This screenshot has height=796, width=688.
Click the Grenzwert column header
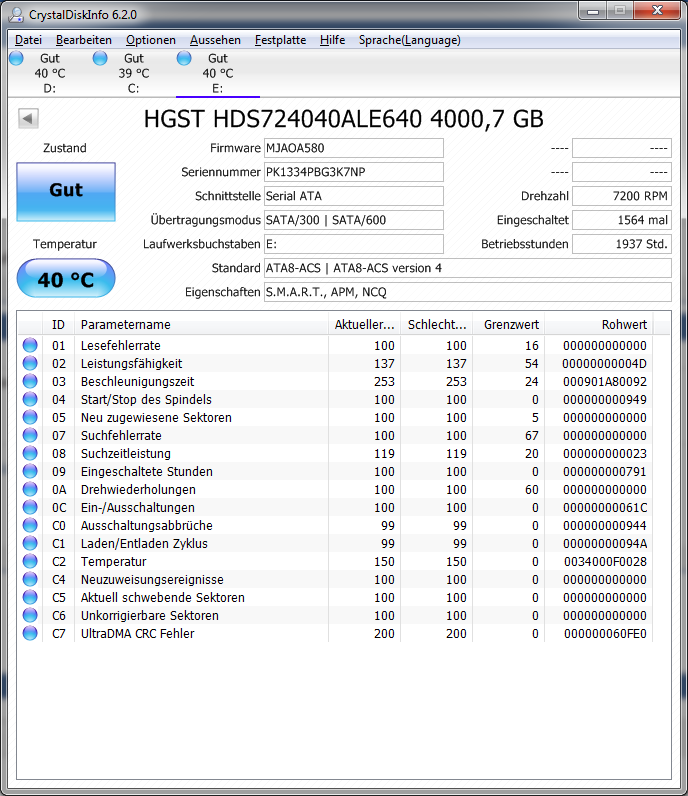509,325
